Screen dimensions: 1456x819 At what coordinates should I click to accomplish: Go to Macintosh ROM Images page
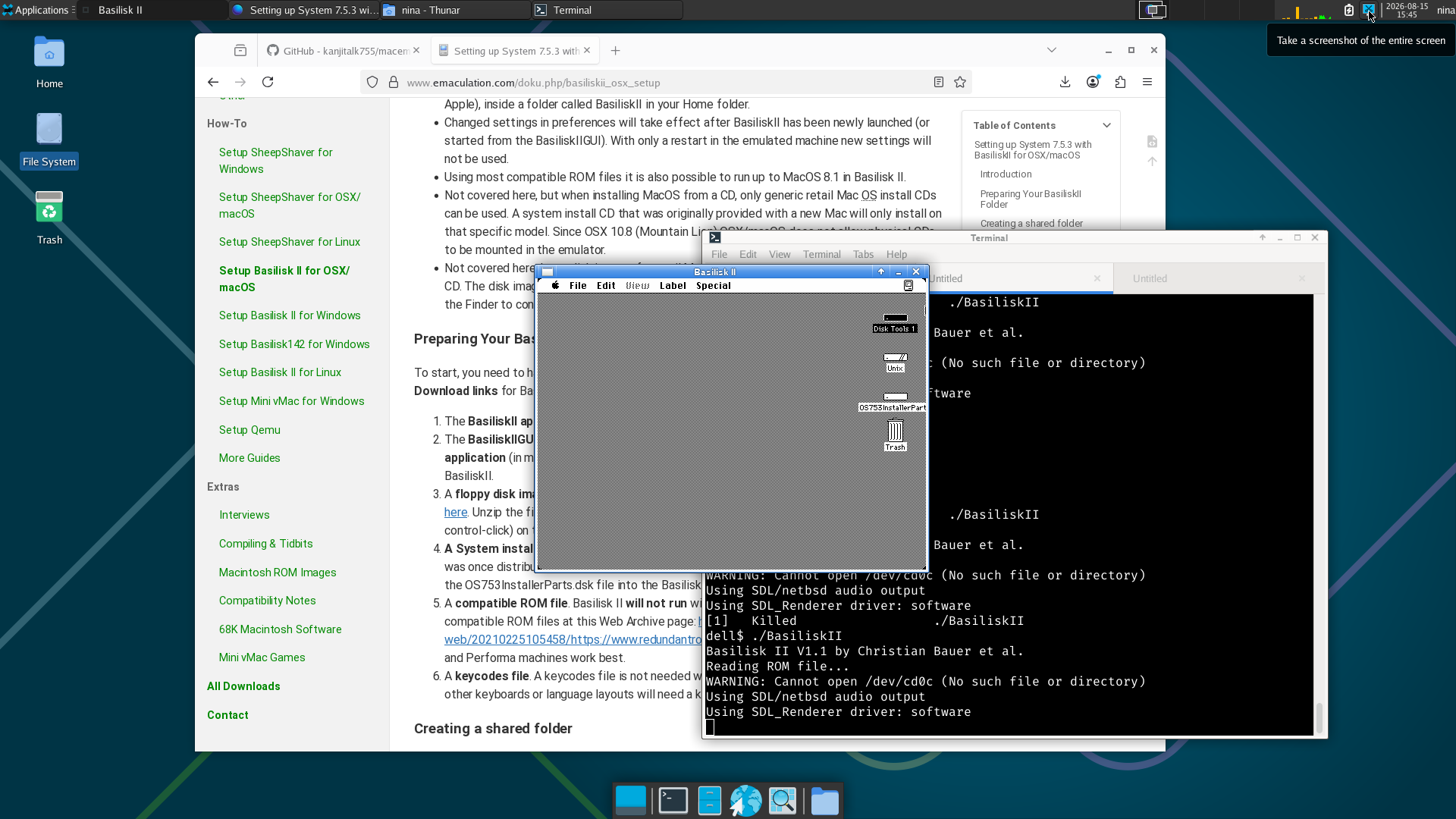point(278,573)
